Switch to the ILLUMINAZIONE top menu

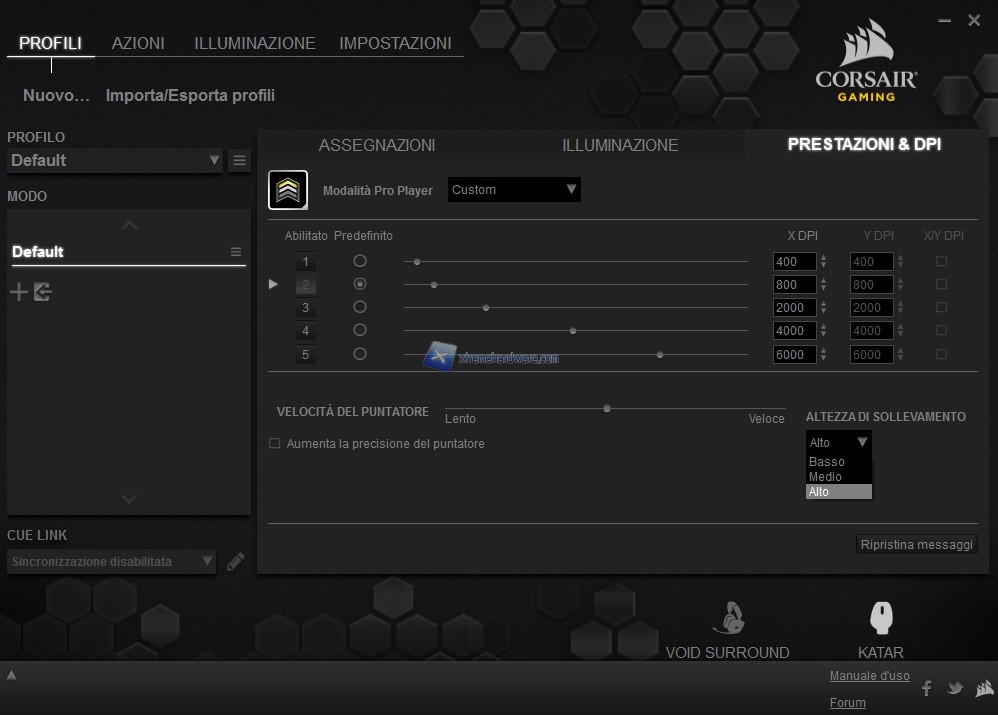pos(254,43)
